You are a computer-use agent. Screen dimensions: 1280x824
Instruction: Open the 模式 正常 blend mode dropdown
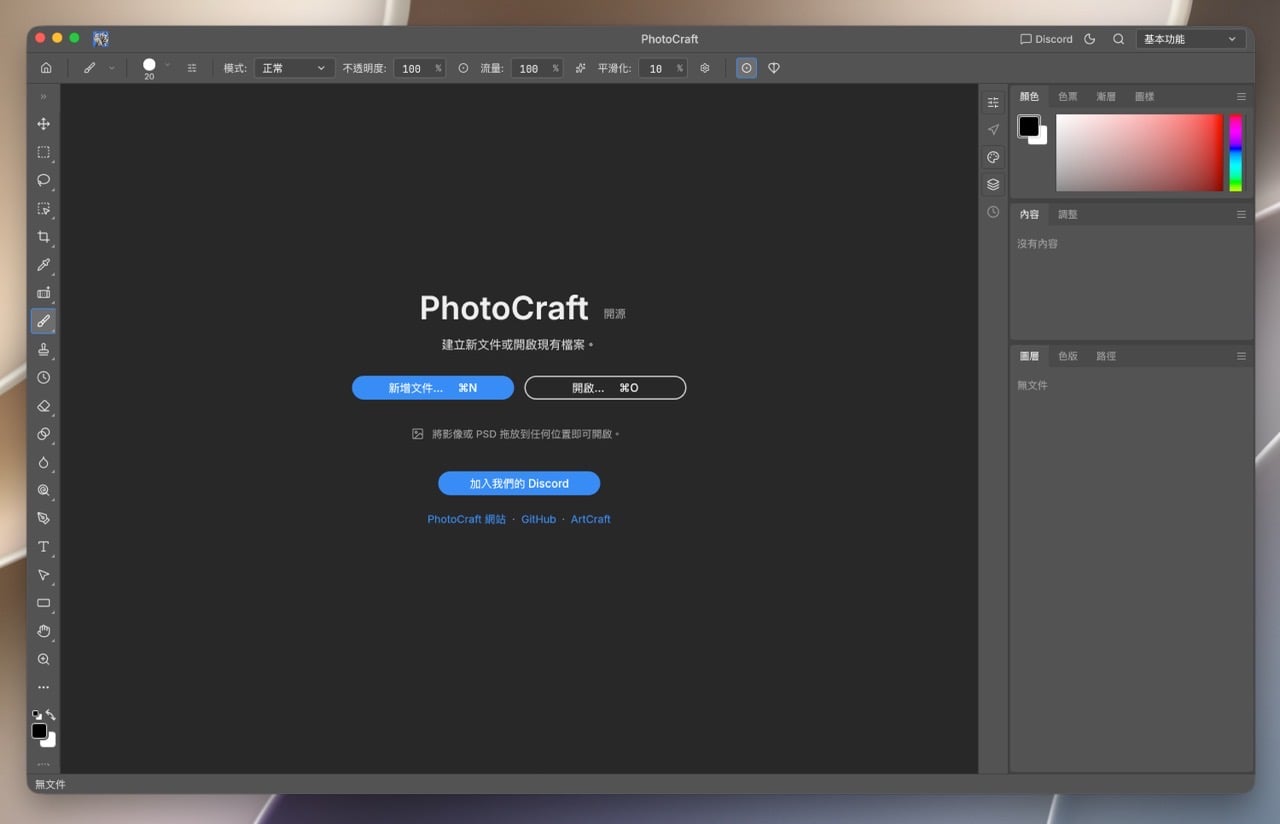[x=293, y=68]
